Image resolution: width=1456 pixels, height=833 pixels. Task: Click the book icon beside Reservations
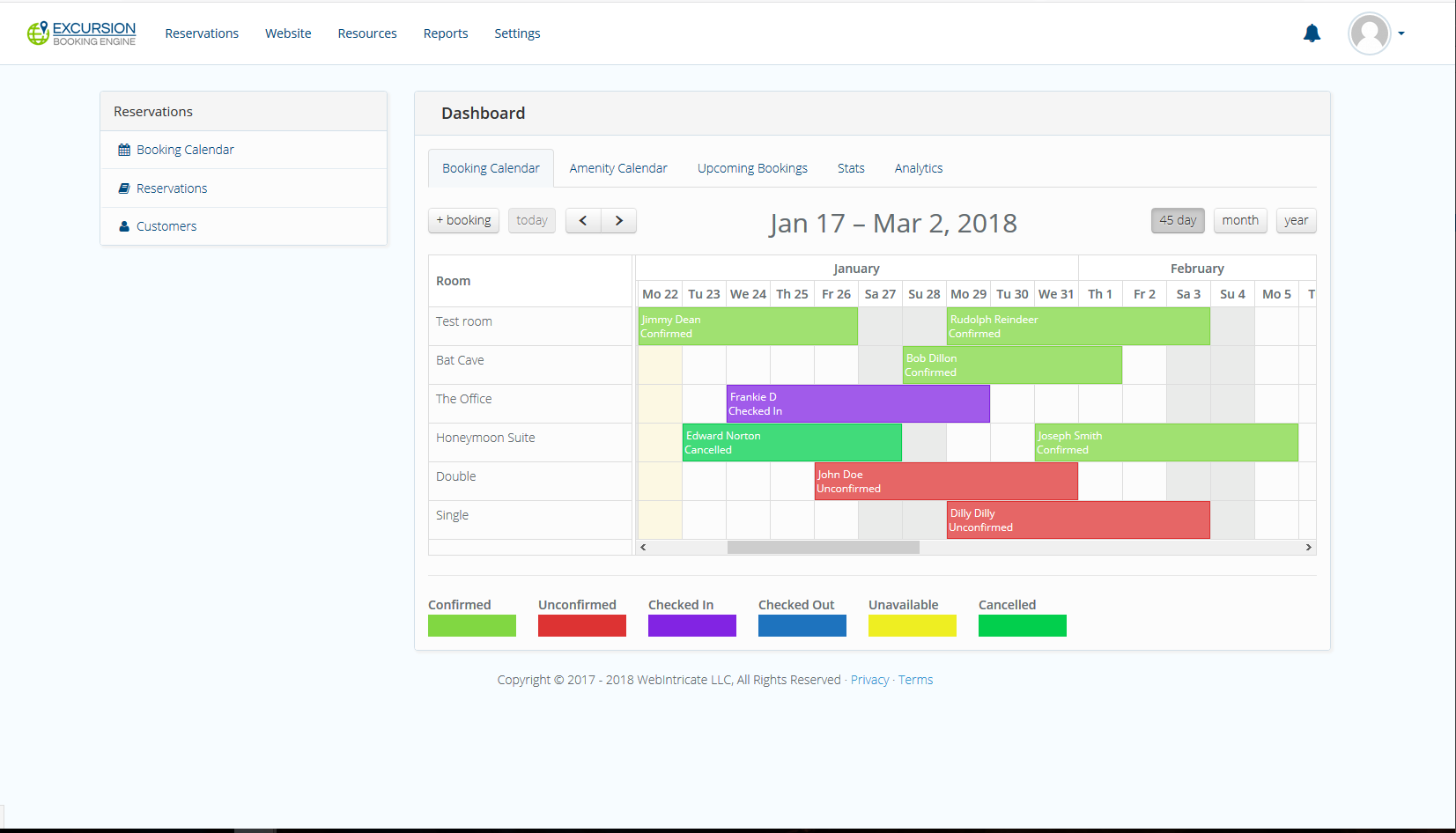click(x=124, y=188)
